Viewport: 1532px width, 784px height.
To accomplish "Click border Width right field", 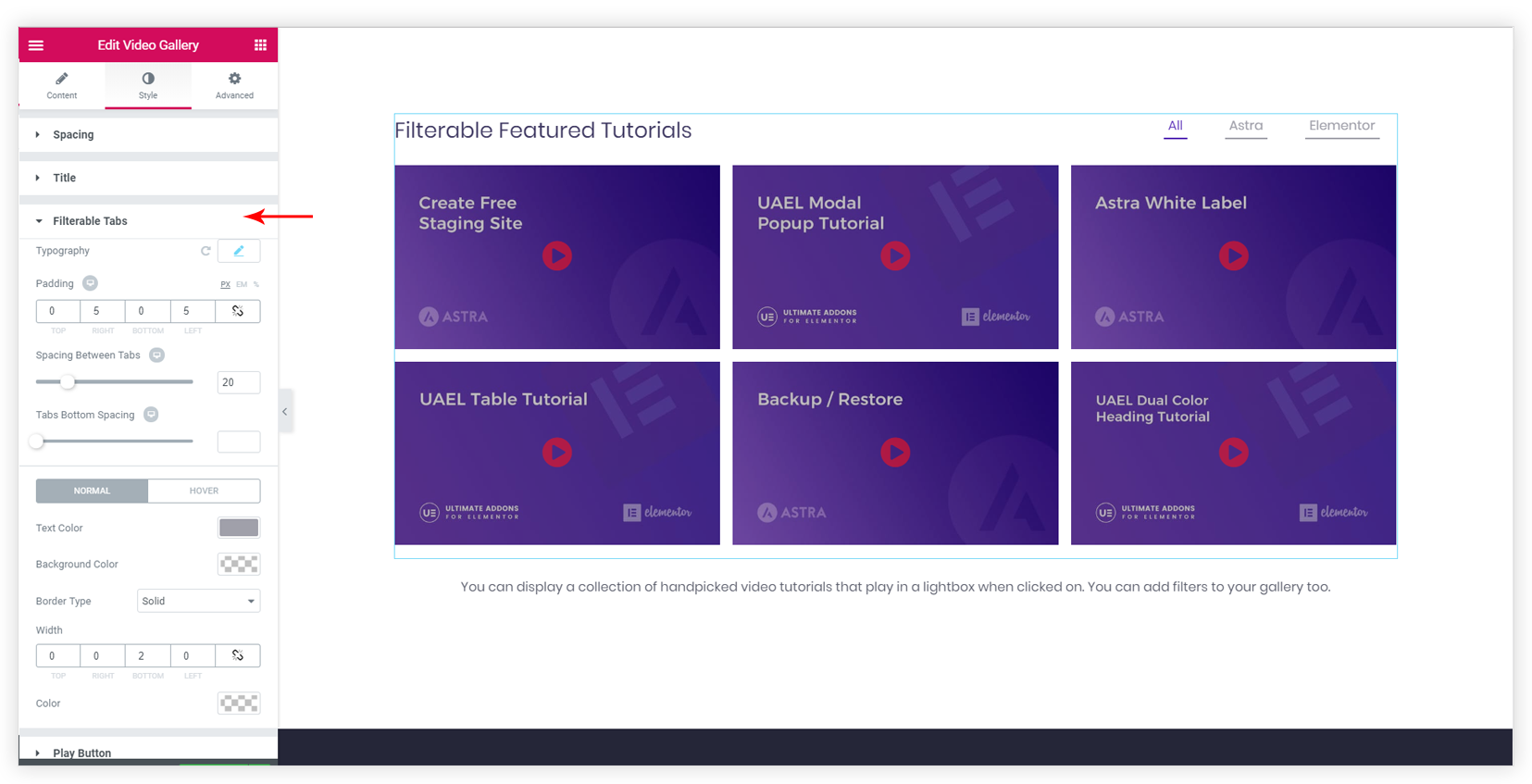I will click(103, 655).
